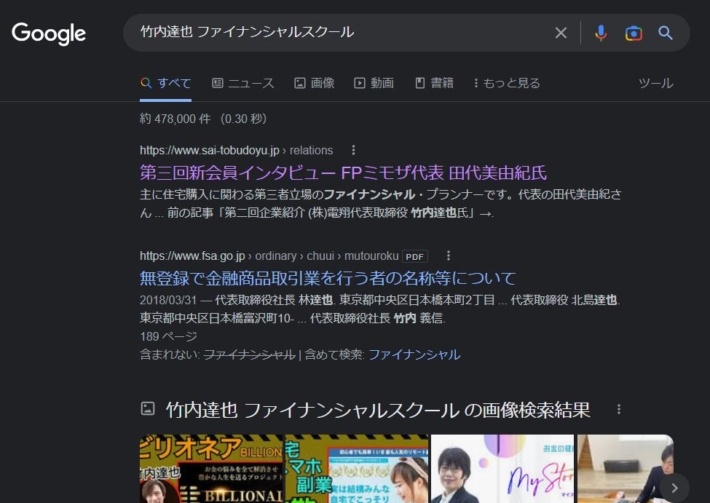Open options menu for fsa.go.jp result

pyautogui.click(x=448, y=256)
